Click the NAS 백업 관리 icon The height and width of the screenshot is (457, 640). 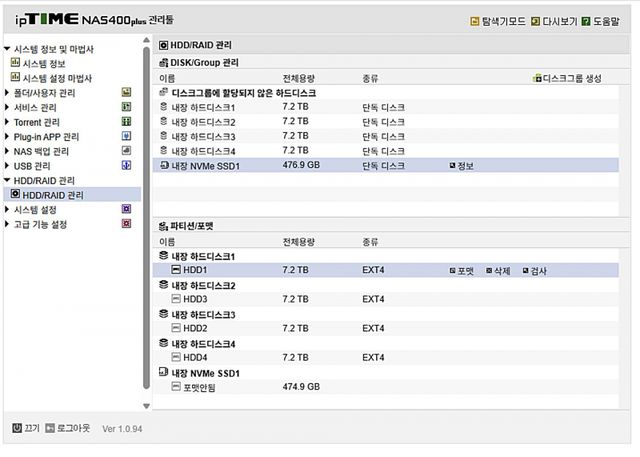click(x=126, y=151)
